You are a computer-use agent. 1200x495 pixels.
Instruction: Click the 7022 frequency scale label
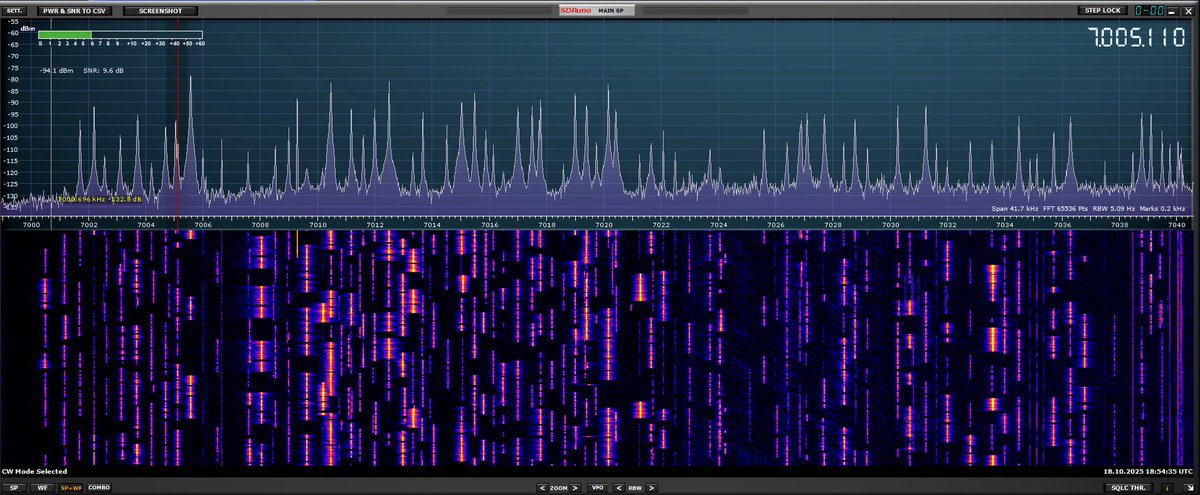pos(661,225)
